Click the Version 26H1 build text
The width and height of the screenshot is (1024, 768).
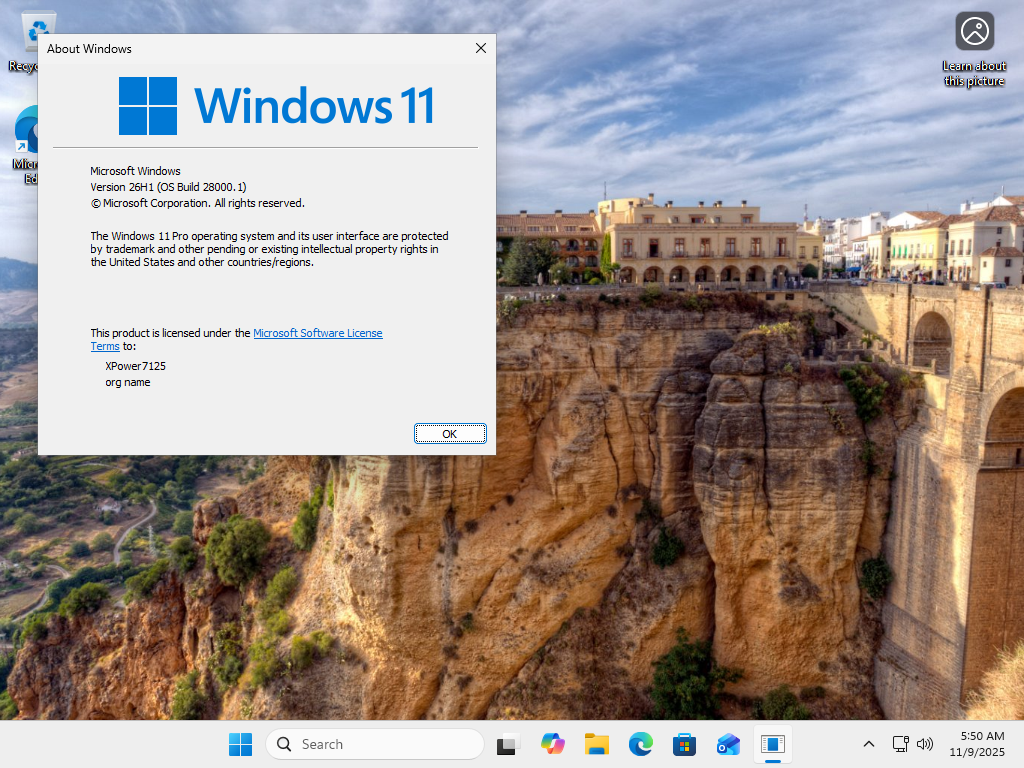(168, 187)
